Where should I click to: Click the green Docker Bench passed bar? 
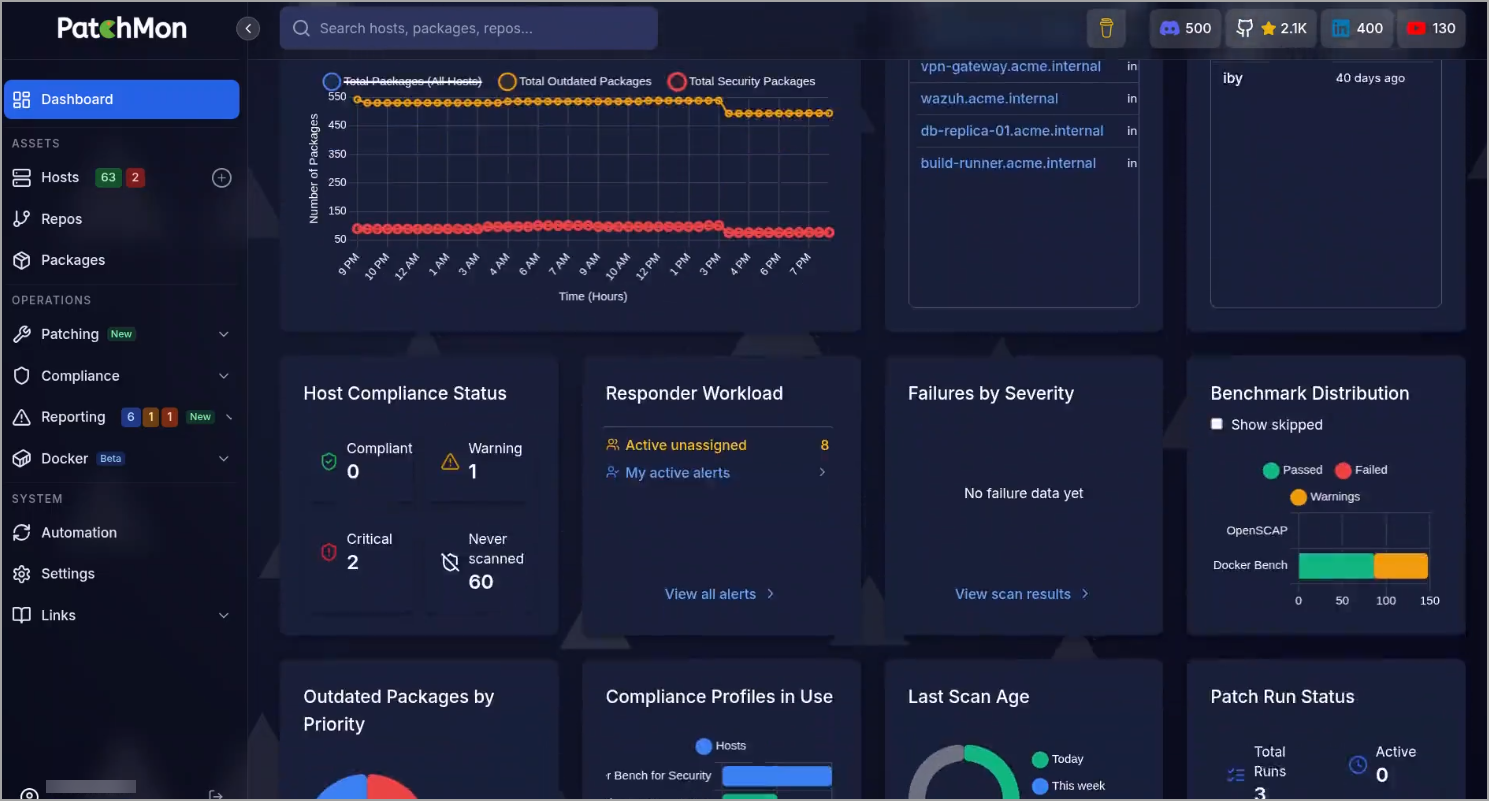1336,566
